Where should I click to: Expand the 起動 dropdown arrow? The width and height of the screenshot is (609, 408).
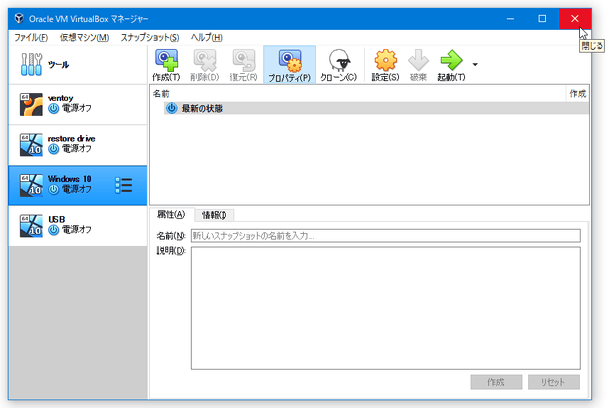475,65
